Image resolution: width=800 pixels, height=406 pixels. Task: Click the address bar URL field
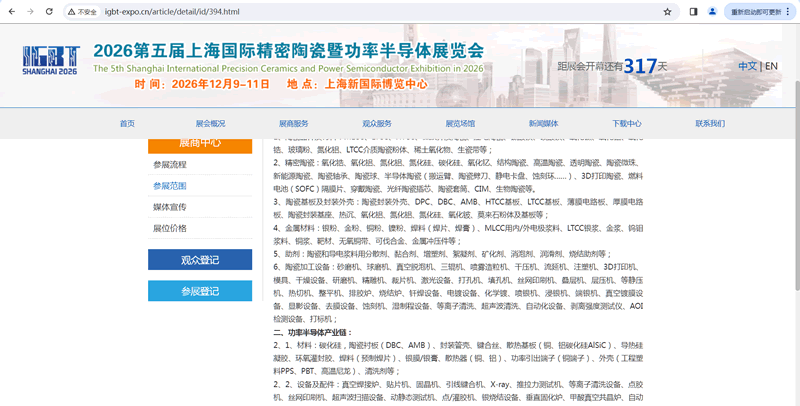[300, 11]
